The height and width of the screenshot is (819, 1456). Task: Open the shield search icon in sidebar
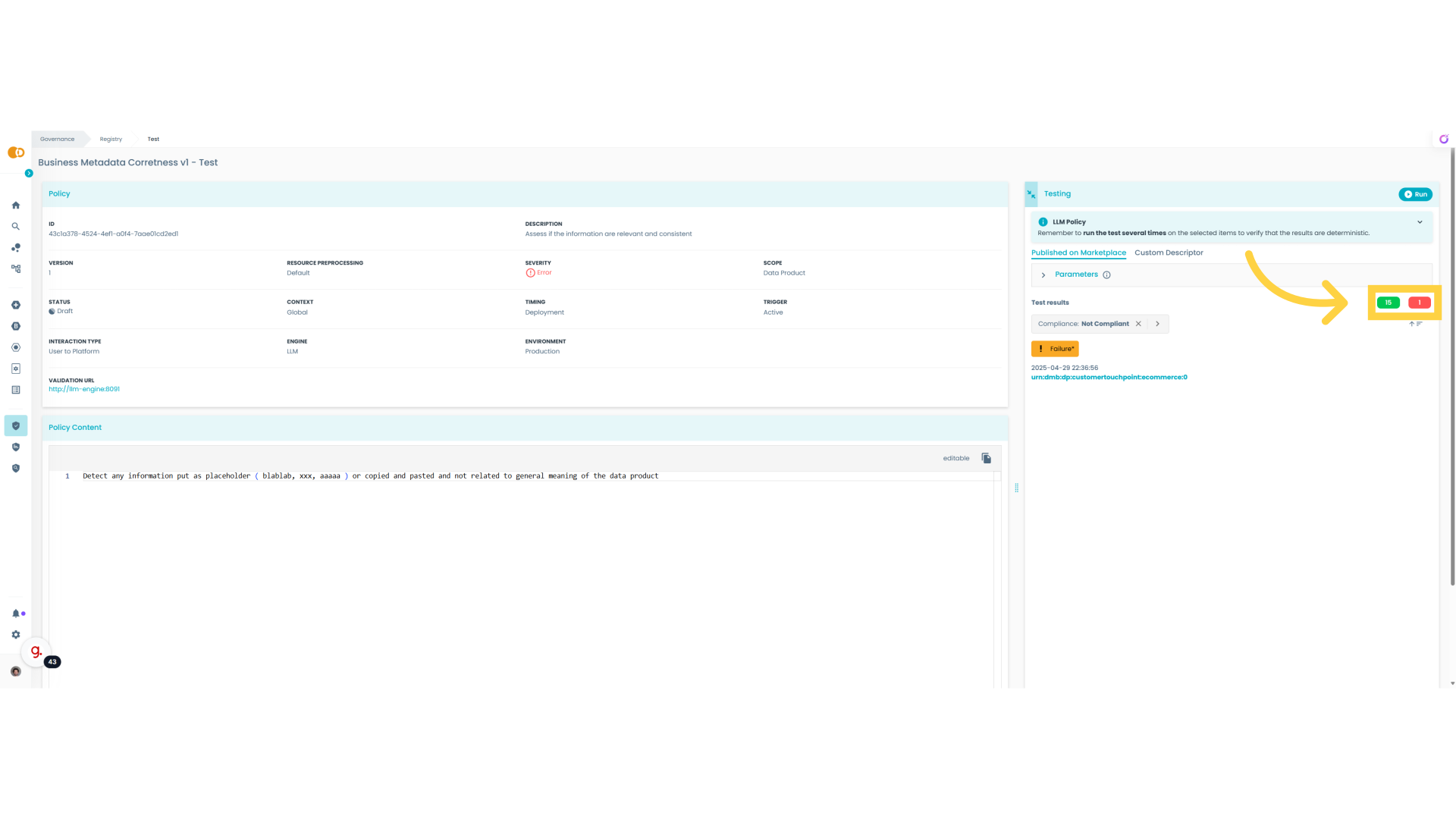[x=16, y=469]
